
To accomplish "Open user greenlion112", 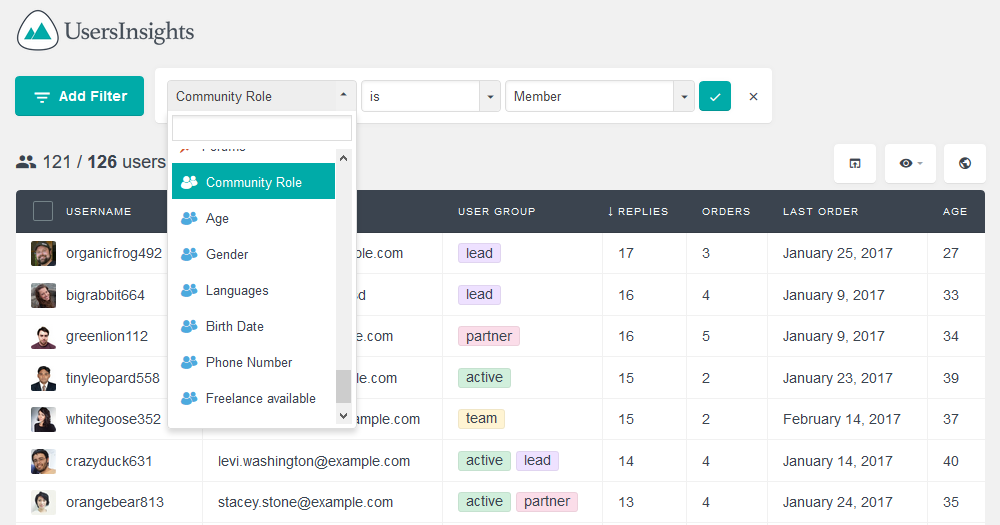I will tap(107, 336).
